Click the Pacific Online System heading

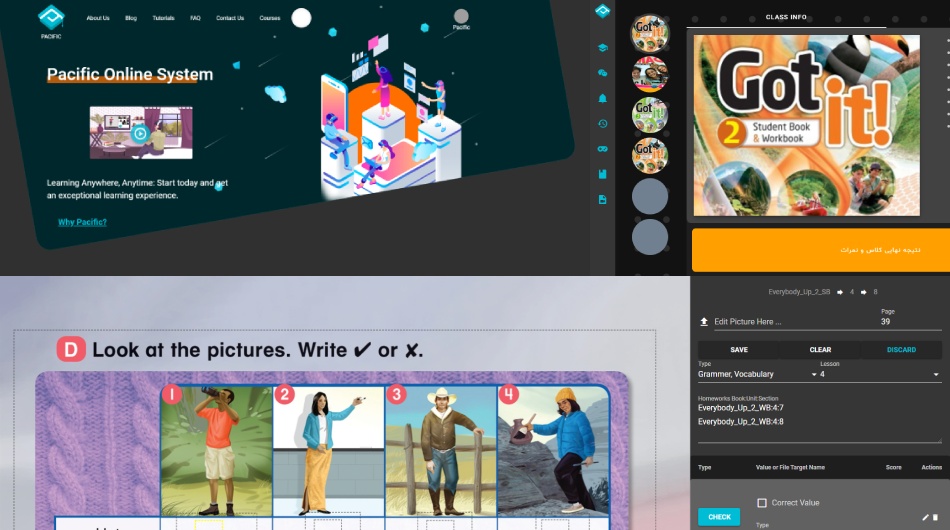point(130,75)
